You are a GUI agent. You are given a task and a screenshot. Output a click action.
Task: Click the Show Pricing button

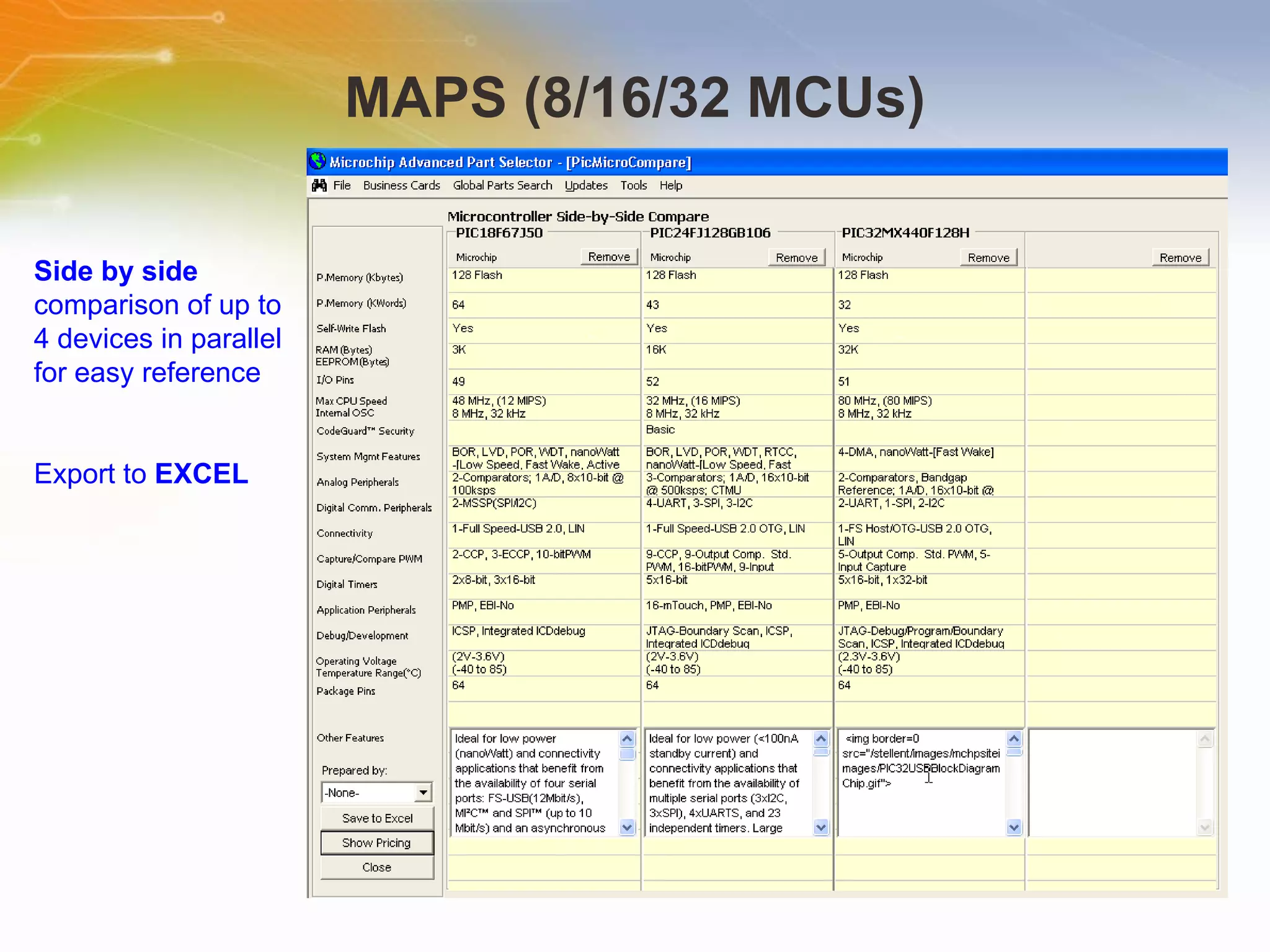pyautogui.click(x=377, y=843)
